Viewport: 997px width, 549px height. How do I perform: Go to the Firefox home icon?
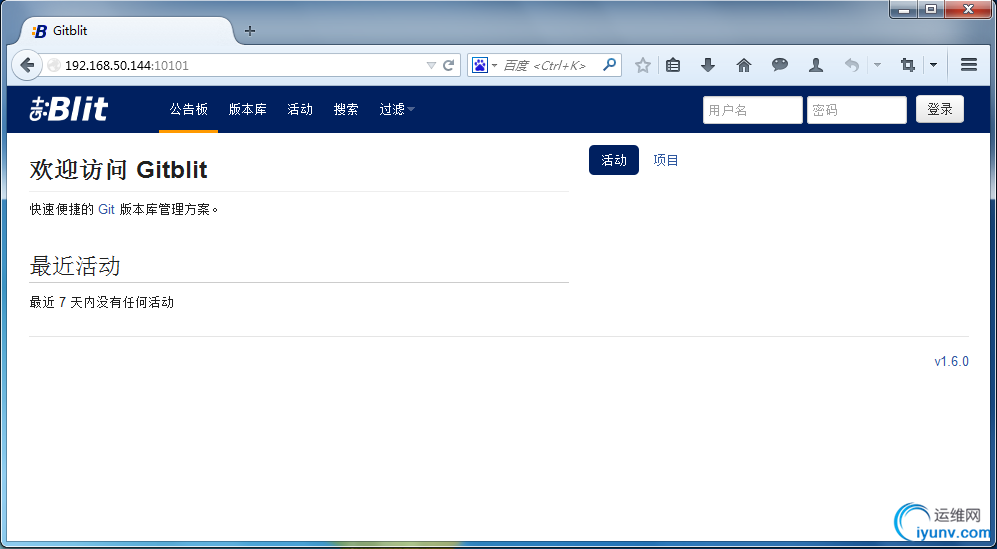pyautogui.click(x=743, y=65)
